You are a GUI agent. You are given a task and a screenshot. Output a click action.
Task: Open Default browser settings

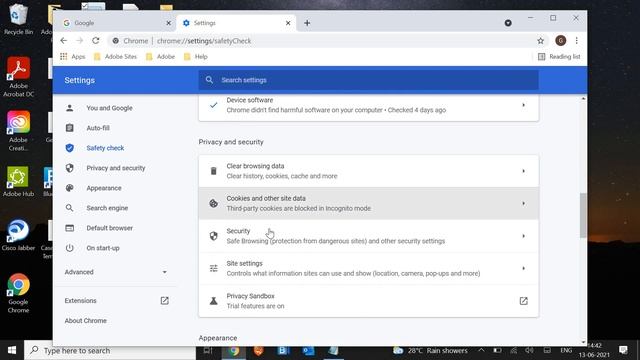click(109, 228)
